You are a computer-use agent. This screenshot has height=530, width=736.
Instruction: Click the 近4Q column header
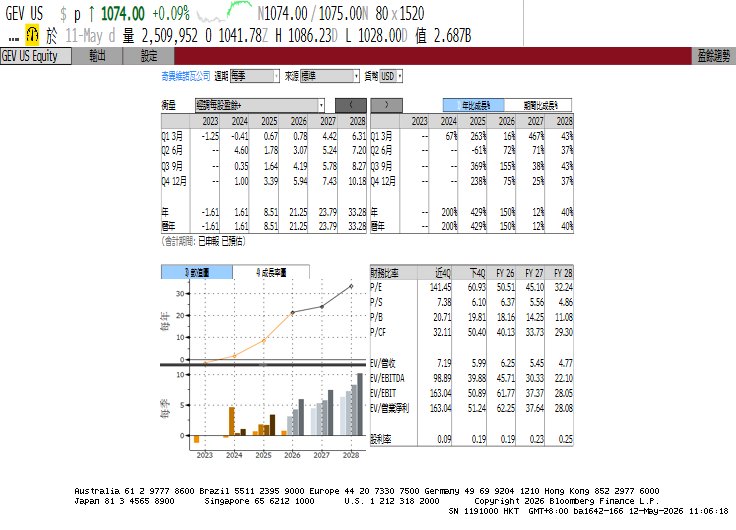443,273
